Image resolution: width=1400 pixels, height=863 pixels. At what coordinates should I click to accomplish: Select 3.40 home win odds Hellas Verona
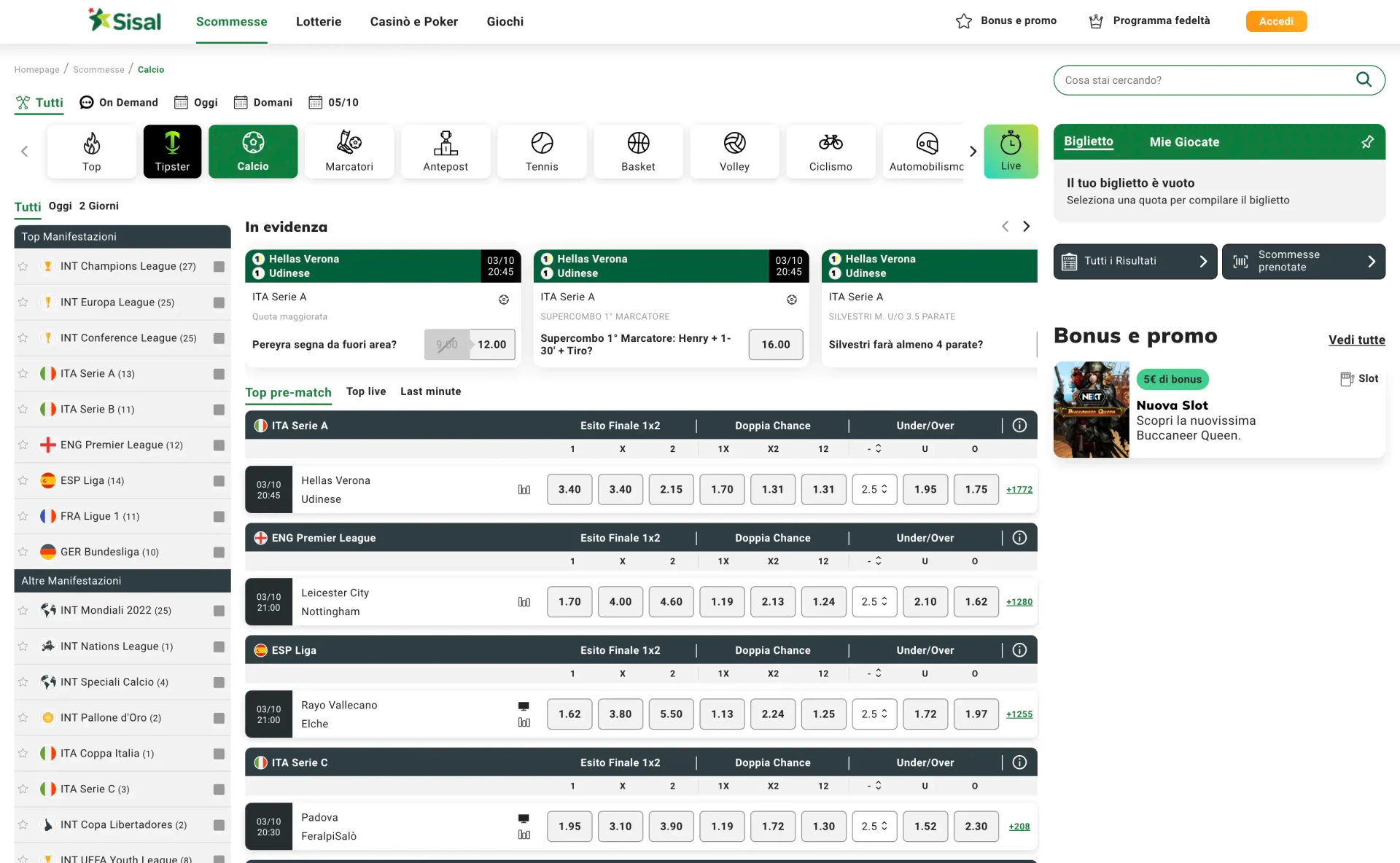pos(569,489)
